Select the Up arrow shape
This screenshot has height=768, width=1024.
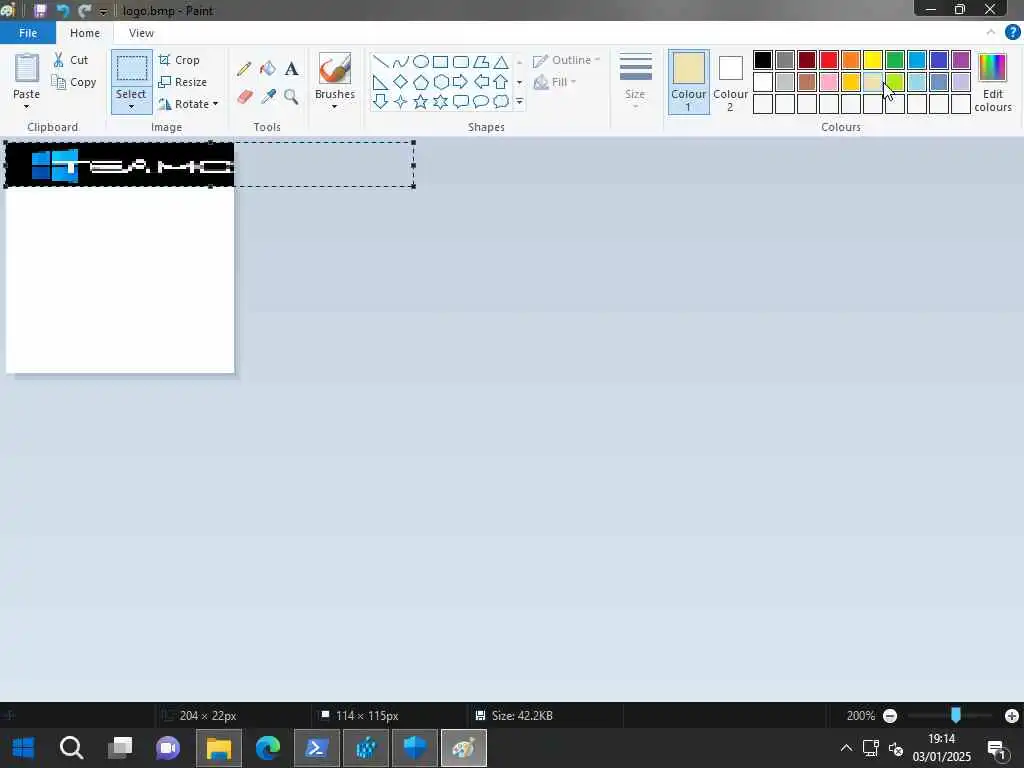[501, 82]
